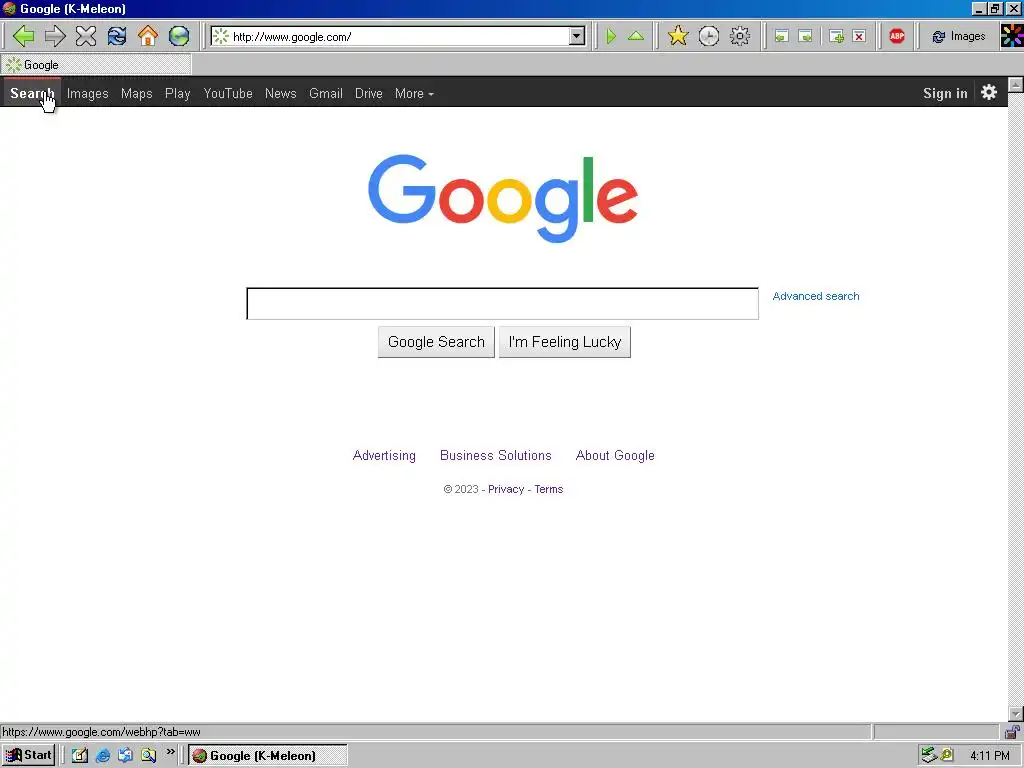Expand the More menu in Google bar
The height and width of the screenshot is (768, 1024).
[x=414, y=93]
